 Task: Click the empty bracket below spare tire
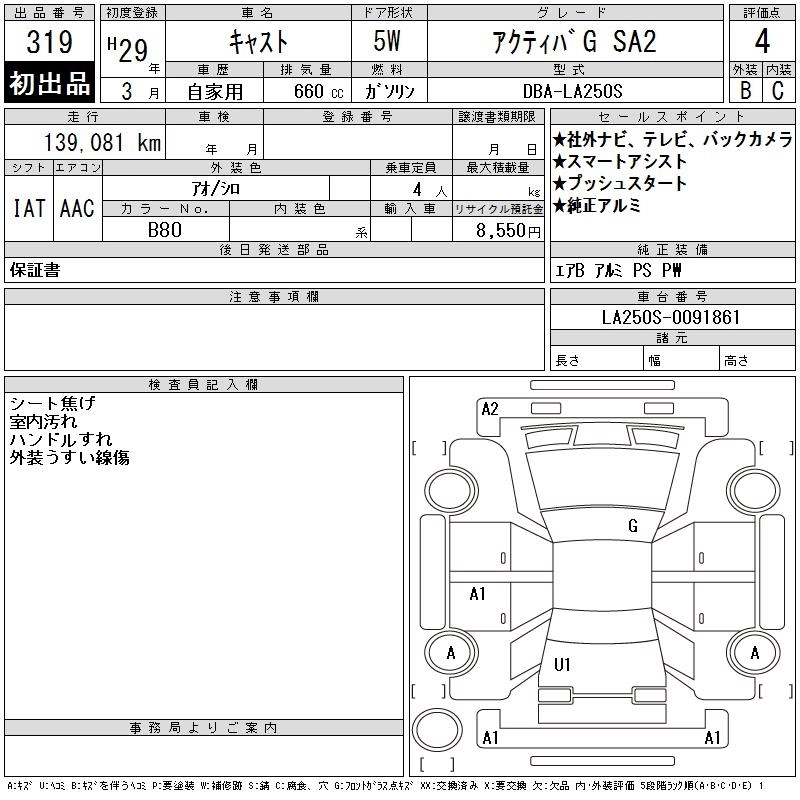pos(437,764)
